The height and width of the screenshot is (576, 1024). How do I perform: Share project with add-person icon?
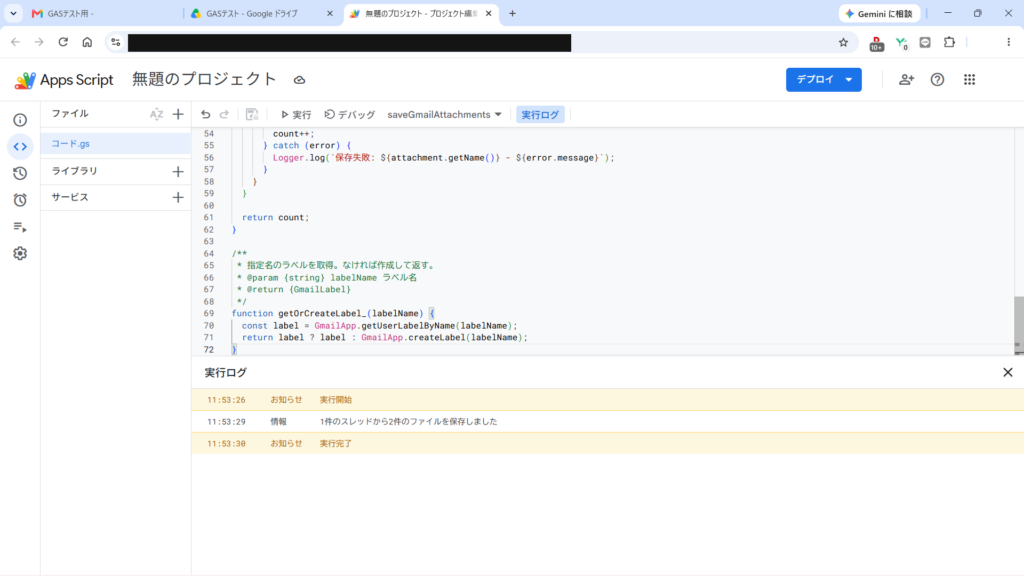point(906,80)
